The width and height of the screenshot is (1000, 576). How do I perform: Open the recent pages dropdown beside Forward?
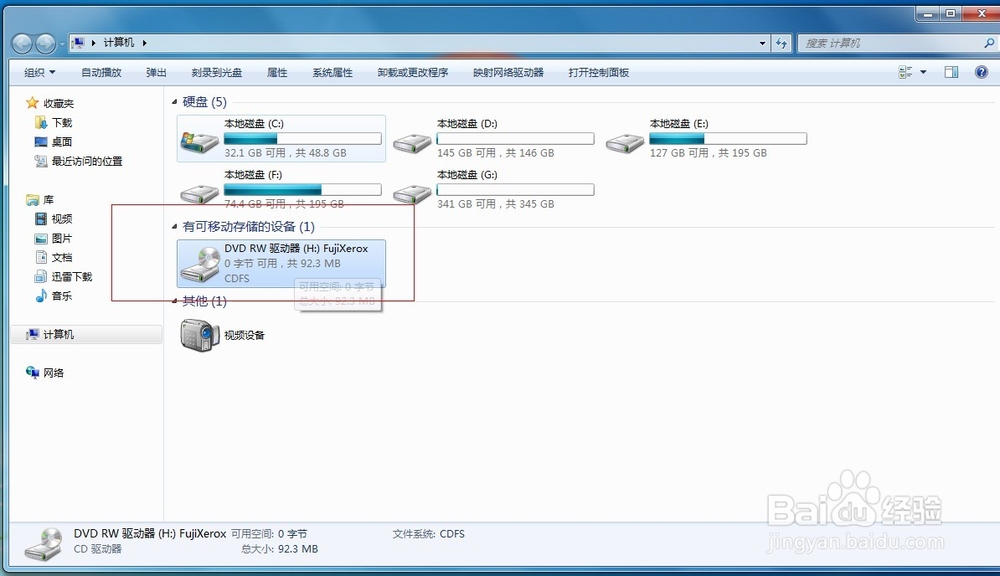(62, 44)
